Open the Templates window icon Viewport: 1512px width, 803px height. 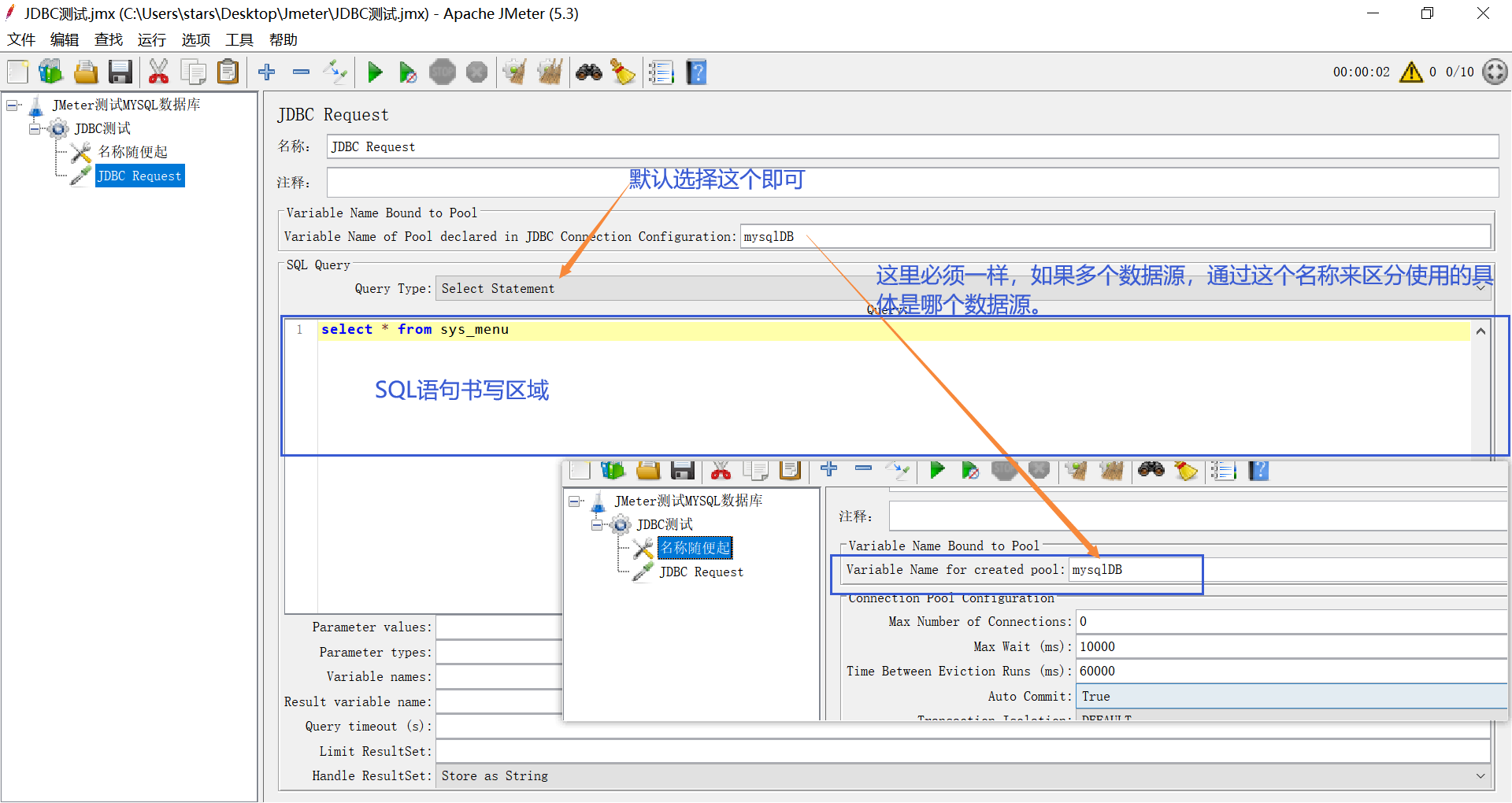(50, 72)
